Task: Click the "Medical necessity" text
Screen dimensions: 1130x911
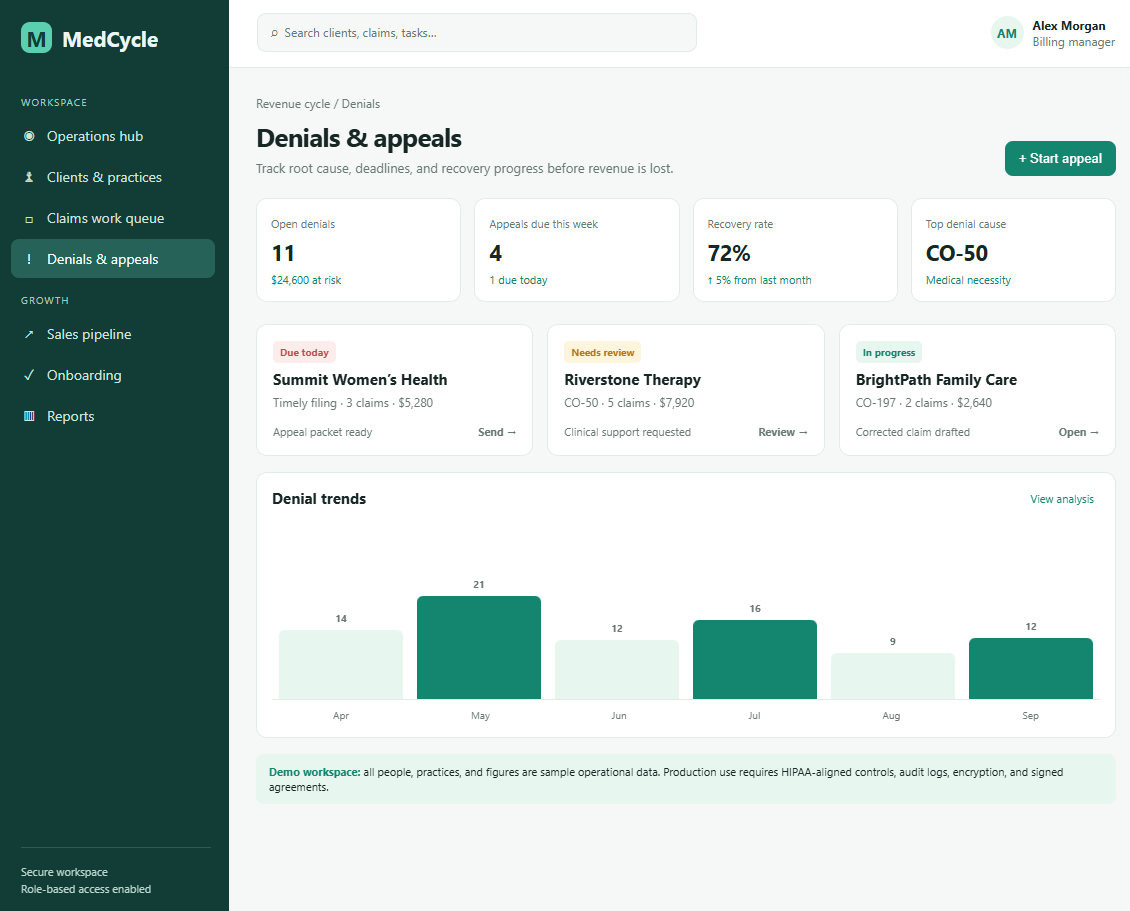Action: 968,280
